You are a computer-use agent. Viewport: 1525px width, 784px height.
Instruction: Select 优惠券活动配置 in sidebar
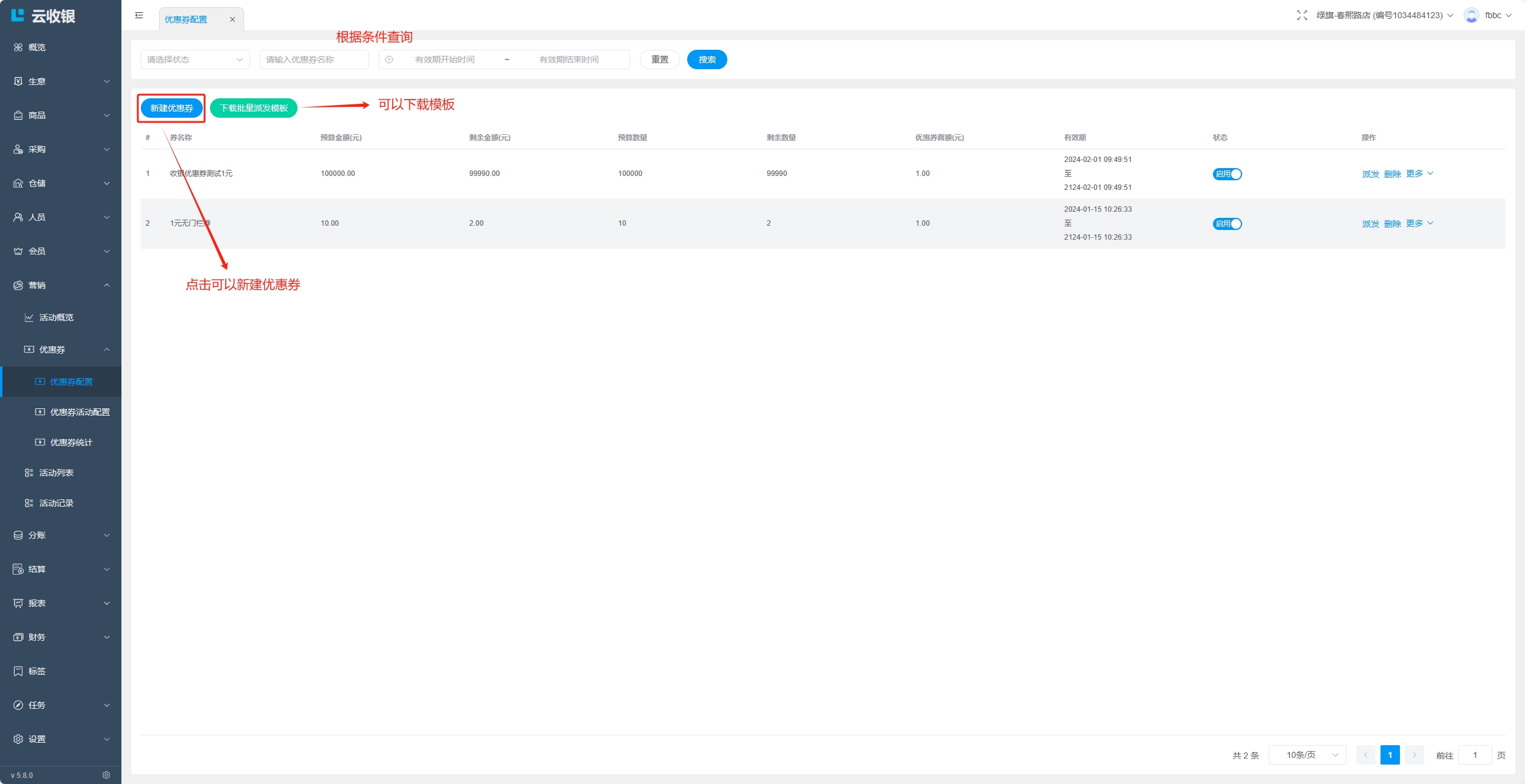(80, 412)
